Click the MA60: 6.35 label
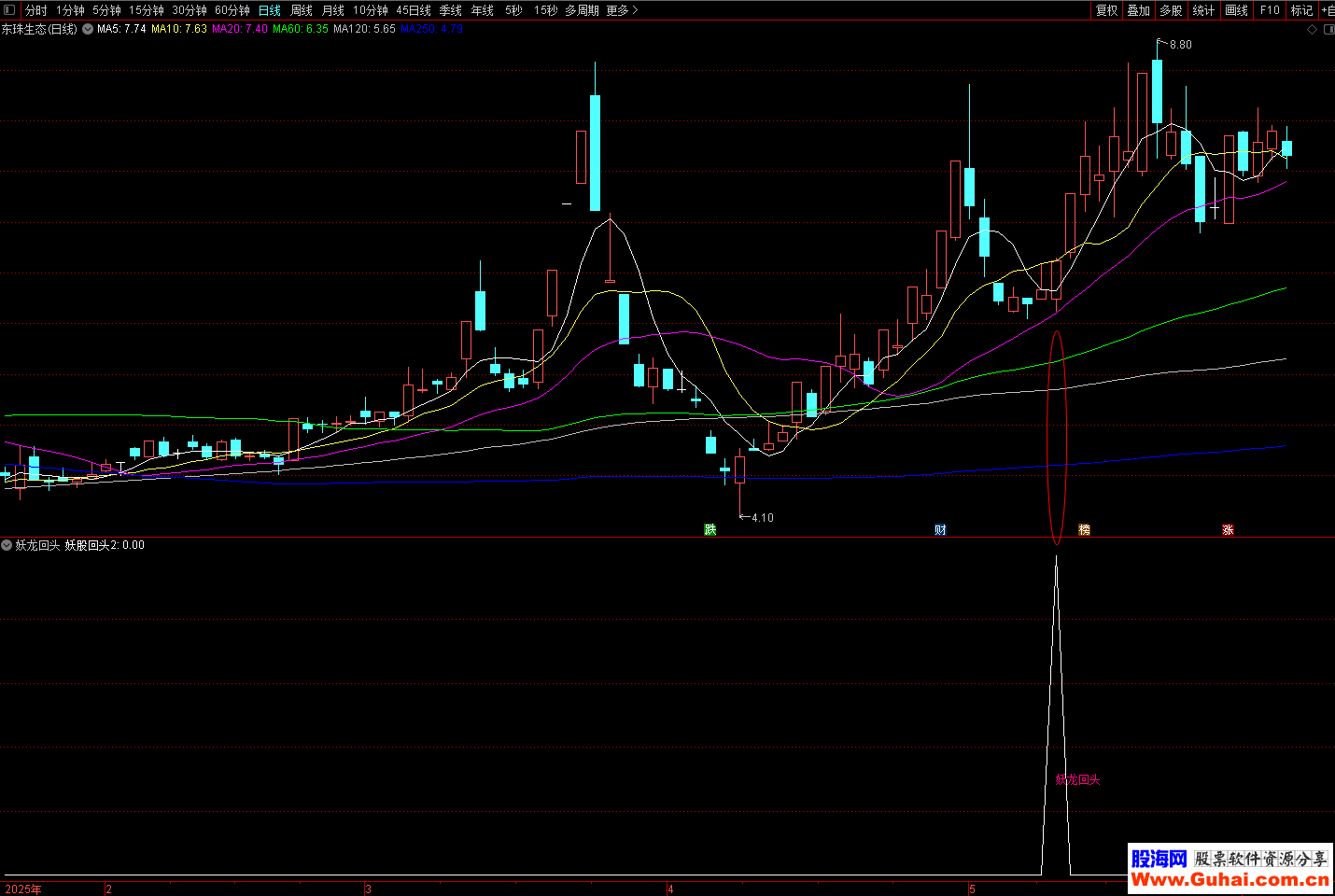The image size is (1335, 896). pos(301,30)
